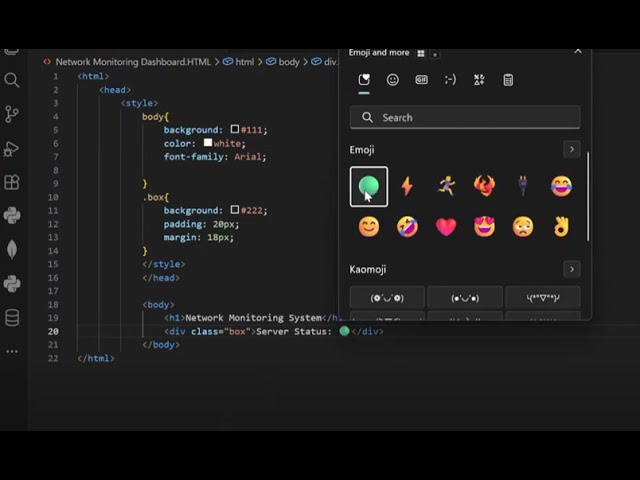
Task: Insert the electric plug emoji
Action: 523,186
